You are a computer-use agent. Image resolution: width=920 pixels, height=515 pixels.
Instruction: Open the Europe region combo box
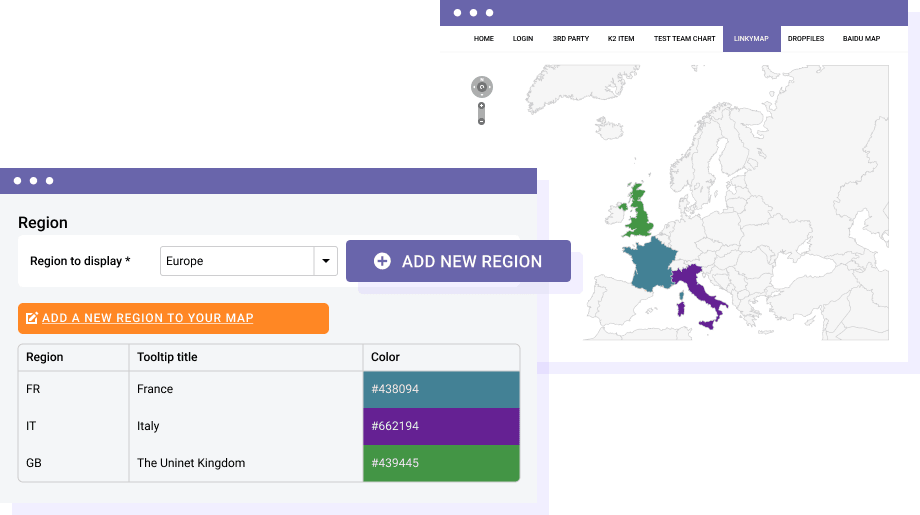(238, 261)
